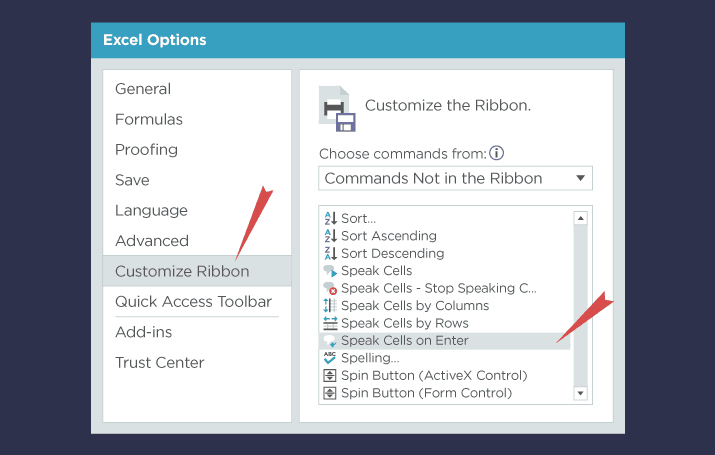The width and height of the screenshot is (715, 455).
Task: Click the Speak Cells by Rows icon
Action: [330, 323]
